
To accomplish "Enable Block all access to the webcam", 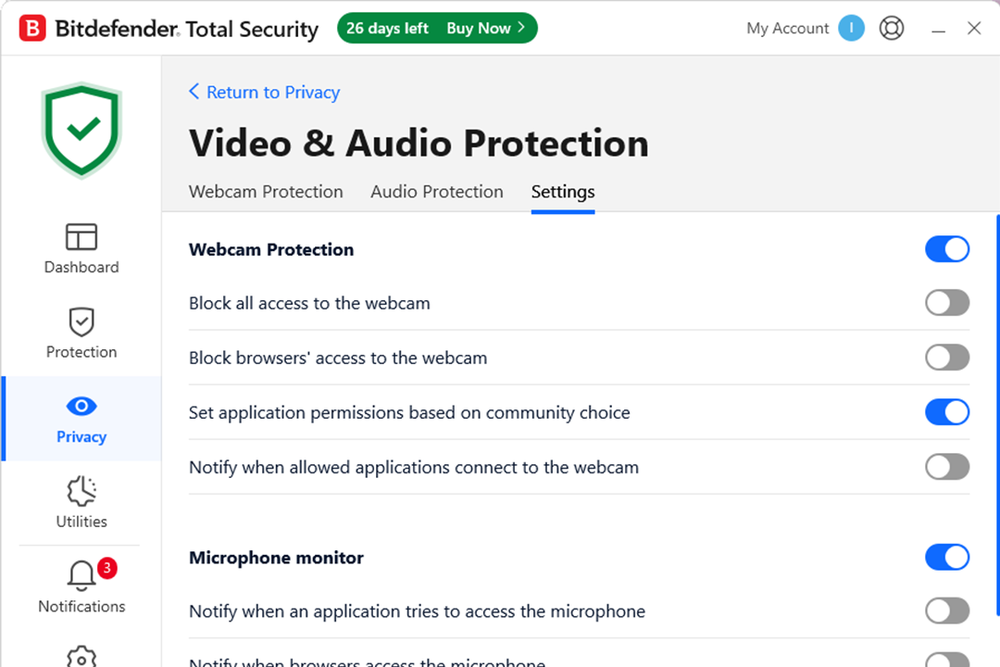I will 947,303.
